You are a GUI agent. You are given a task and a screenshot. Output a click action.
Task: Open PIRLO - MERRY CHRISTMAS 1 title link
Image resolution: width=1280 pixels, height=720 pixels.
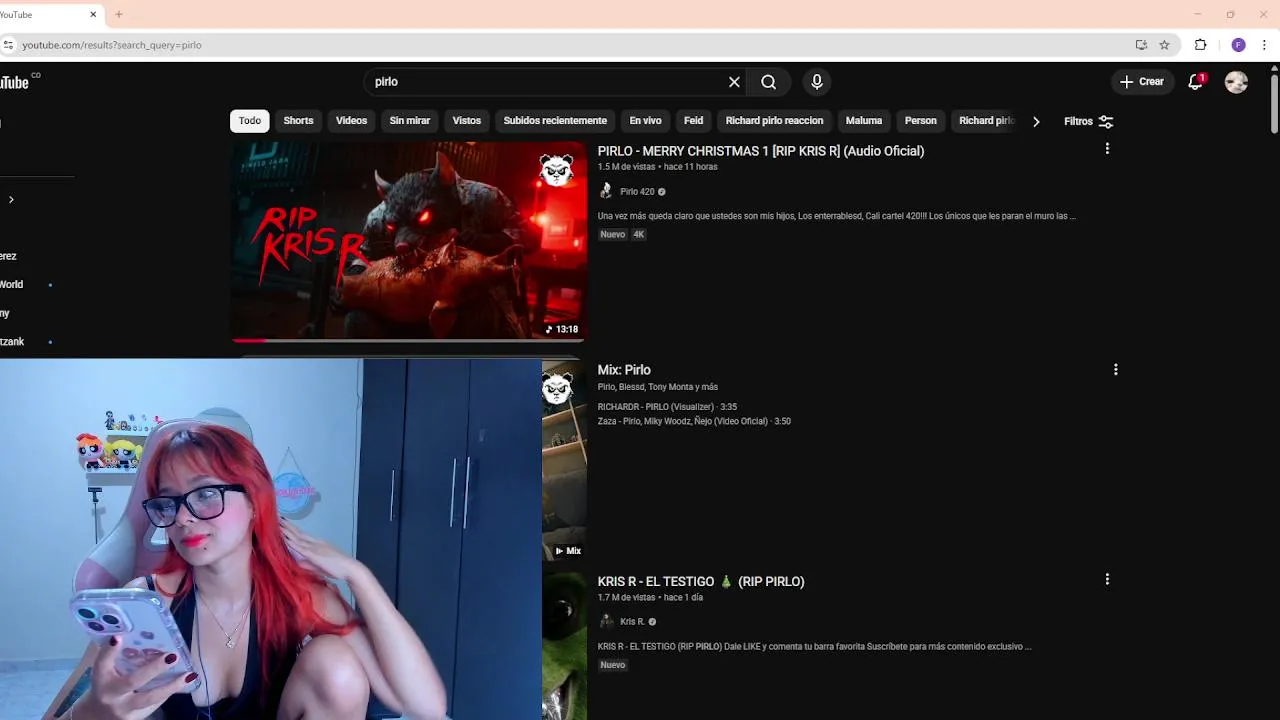click(x=761, y=151)
